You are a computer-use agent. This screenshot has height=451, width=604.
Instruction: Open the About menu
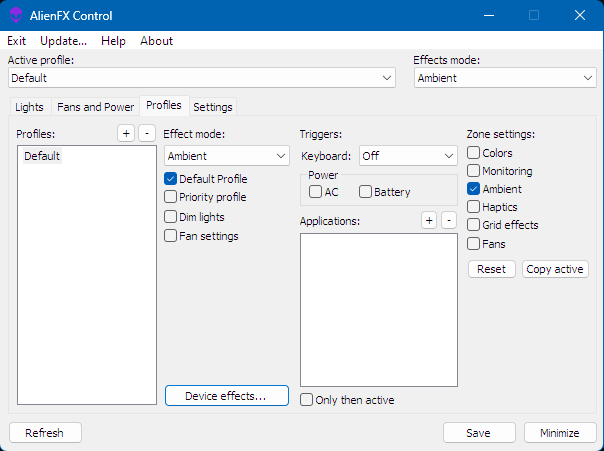point(156,41)
